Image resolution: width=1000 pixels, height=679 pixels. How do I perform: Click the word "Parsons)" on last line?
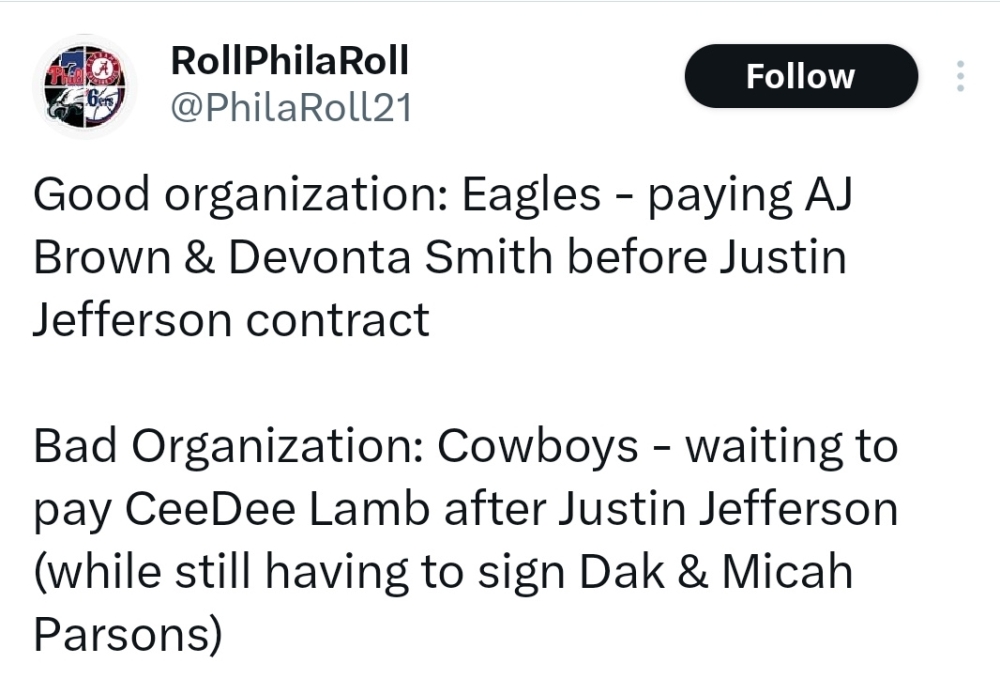pos(127,636)
